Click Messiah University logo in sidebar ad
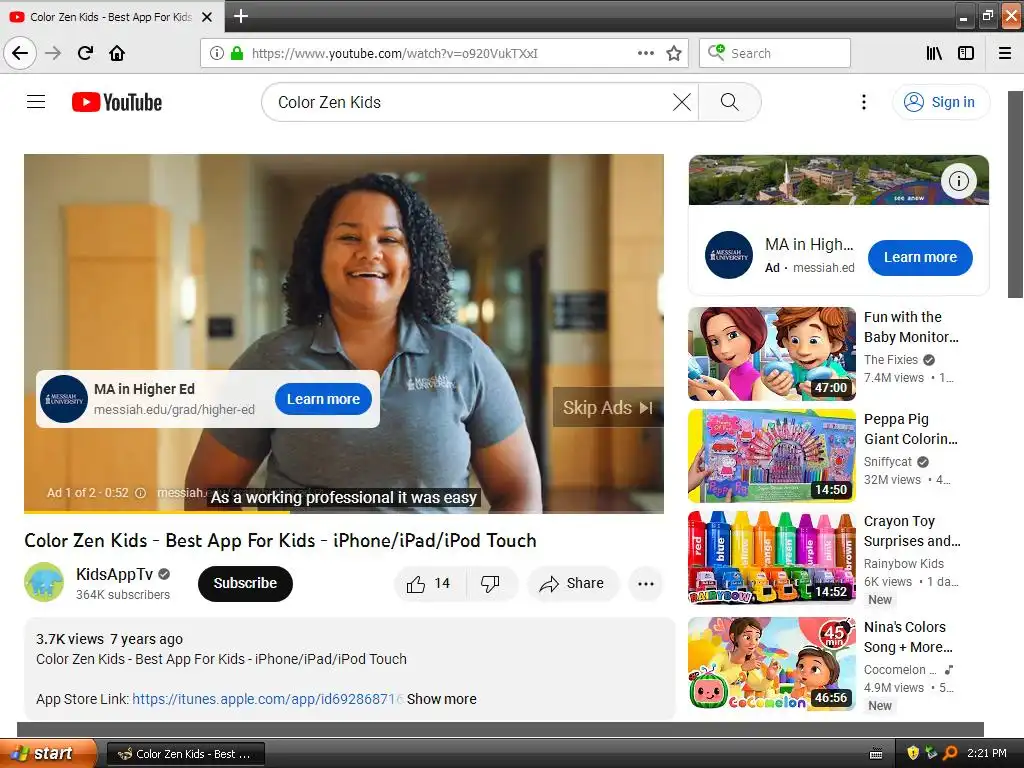 [729, 255]
